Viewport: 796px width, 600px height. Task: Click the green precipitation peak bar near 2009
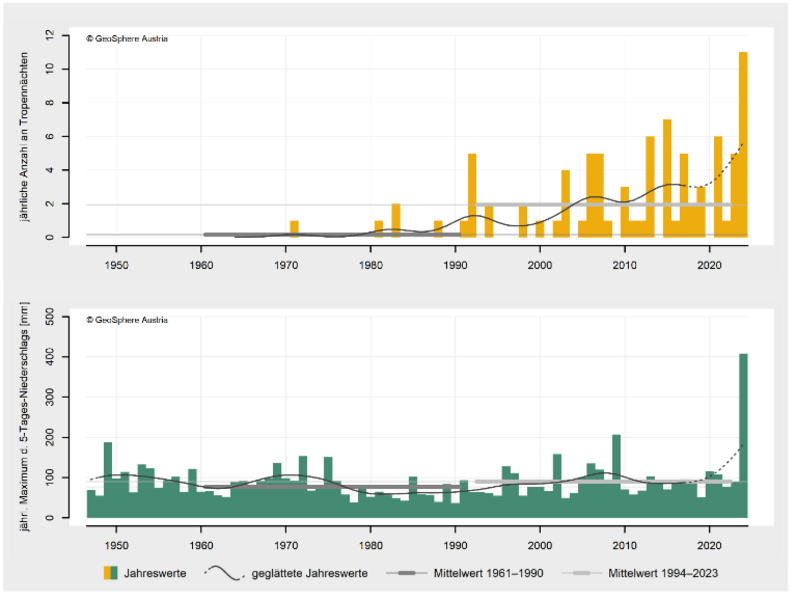pos(616,476)
